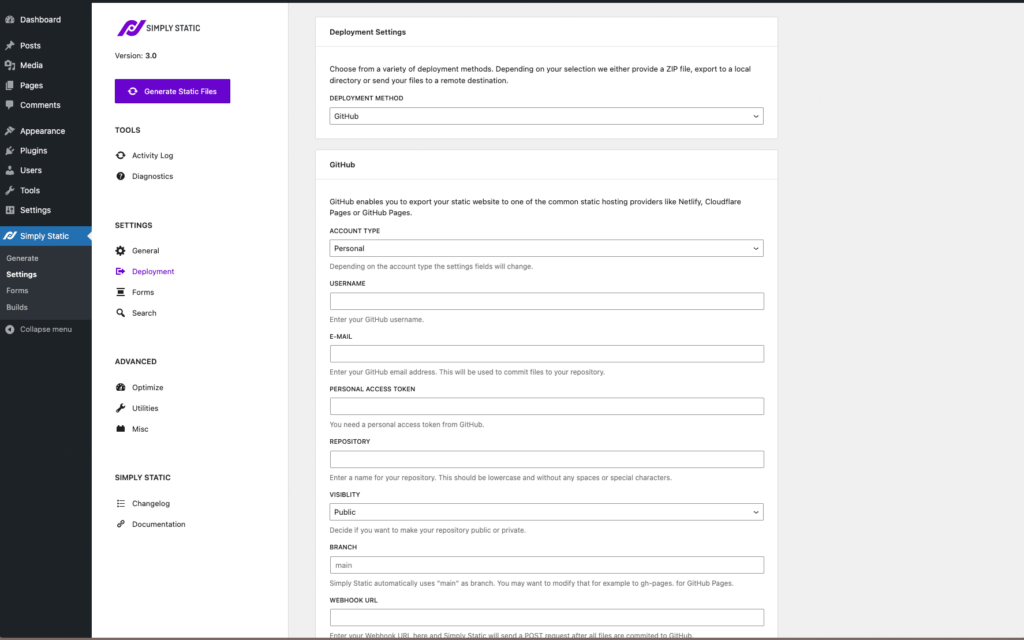Click the Diagnostics question mark icon
This screenshot has height=640, width=1024.
click(x=120, y=176)
